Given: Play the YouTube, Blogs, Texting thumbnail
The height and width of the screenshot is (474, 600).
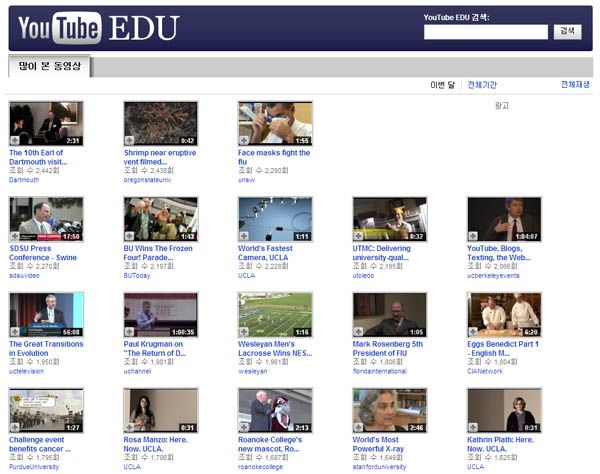Looking at the screenshot, I should [x=504, y=219].
